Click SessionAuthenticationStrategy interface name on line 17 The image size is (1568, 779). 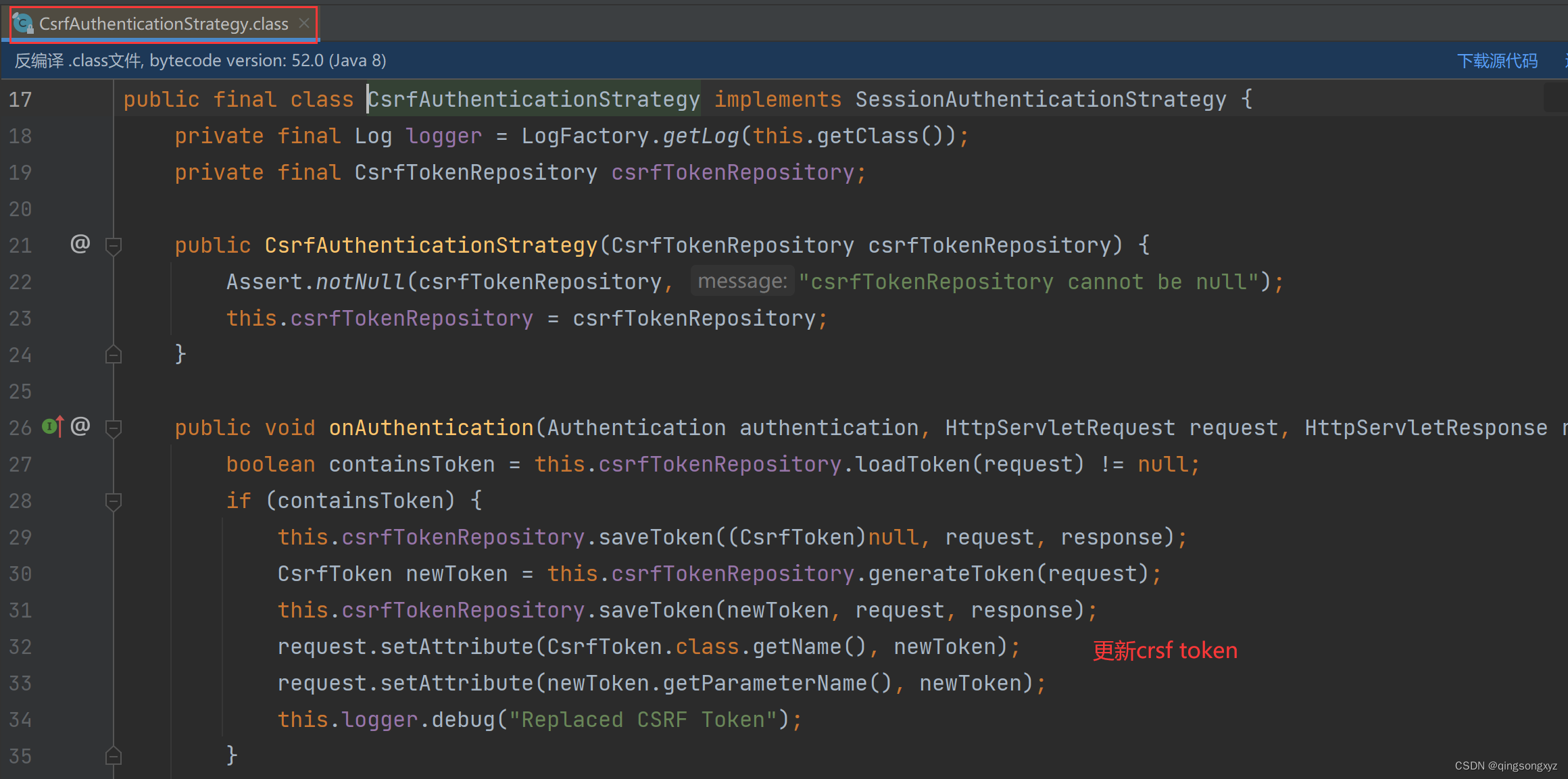coord(1041,100)
